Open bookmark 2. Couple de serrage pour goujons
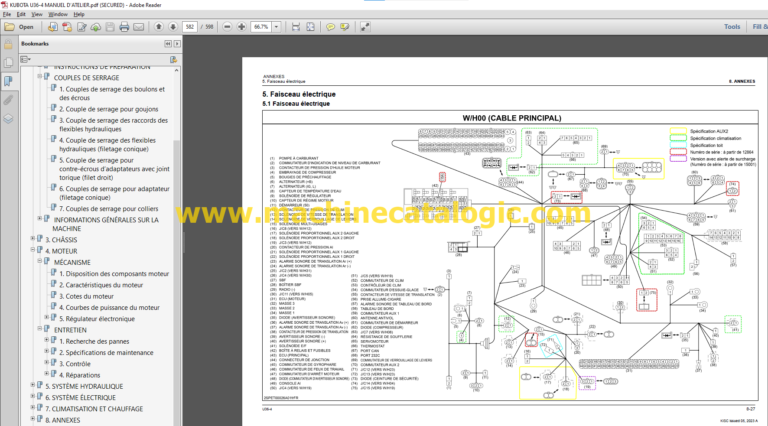768x426 pixels. [109, 109]
